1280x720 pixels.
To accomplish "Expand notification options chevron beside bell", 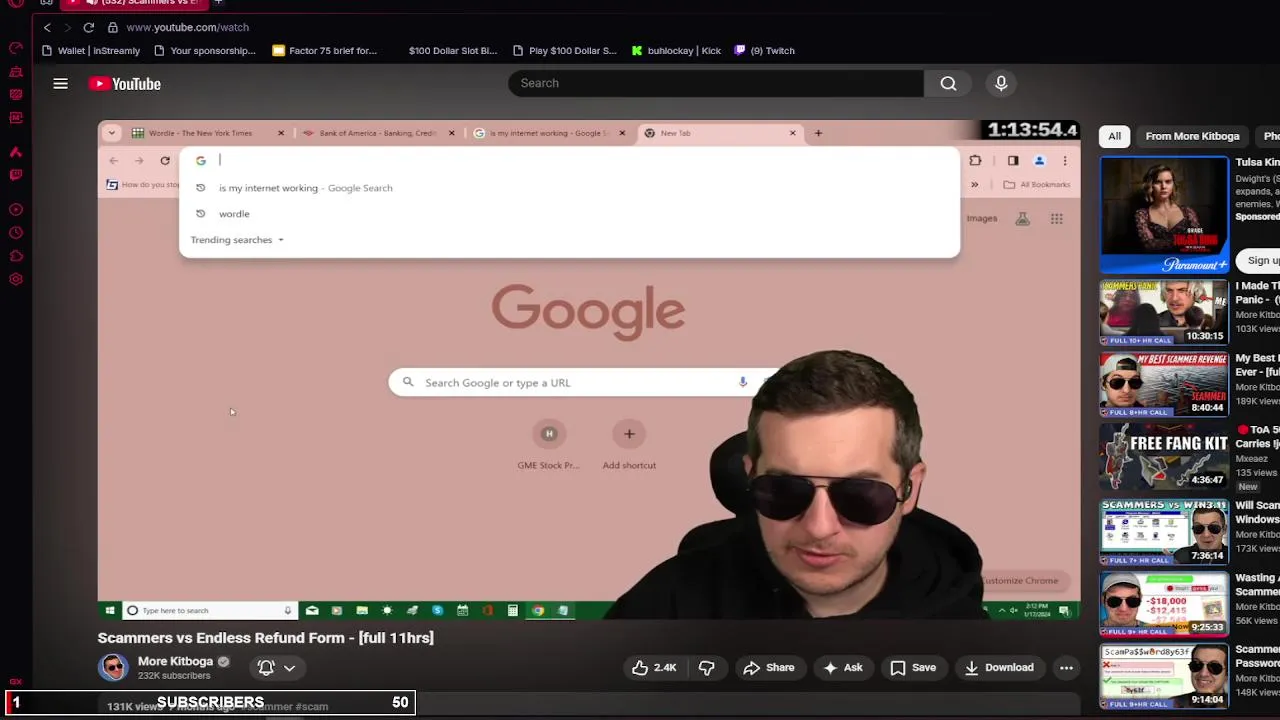I will pyautogui.click(x=289, y=668).
